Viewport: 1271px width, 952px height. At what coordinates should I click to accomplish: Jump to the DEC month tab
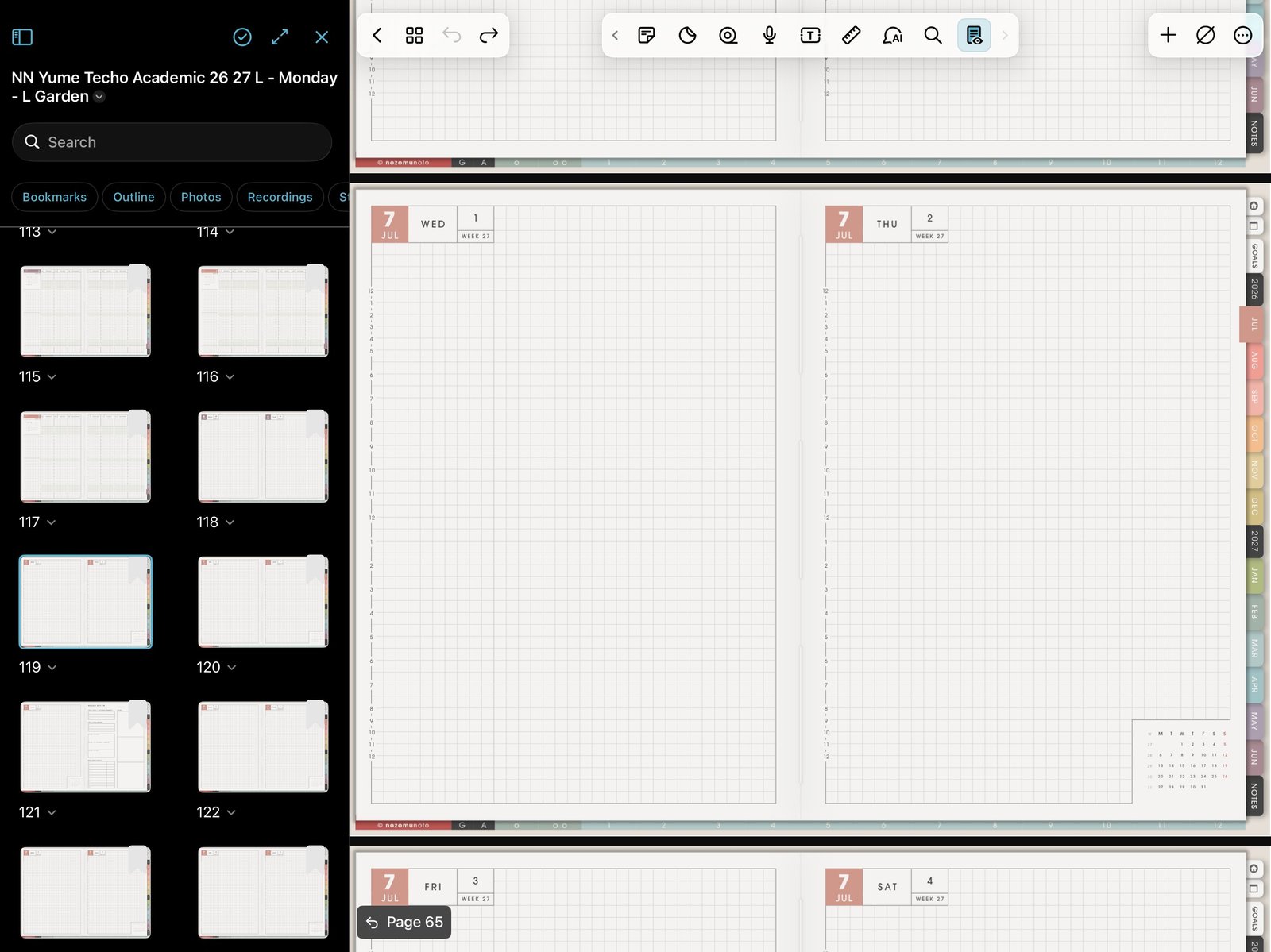tap(1254, 505)
